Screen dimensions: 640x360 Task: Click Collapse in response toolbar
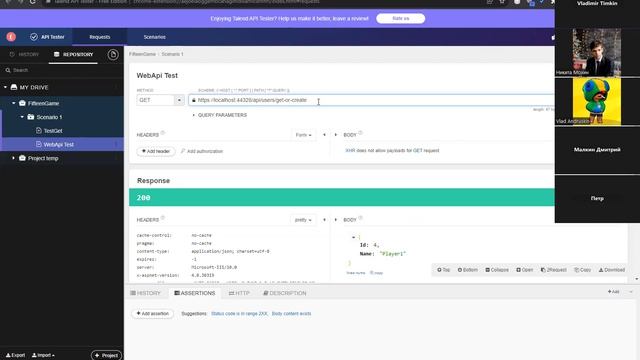click(x=497, y=270)
